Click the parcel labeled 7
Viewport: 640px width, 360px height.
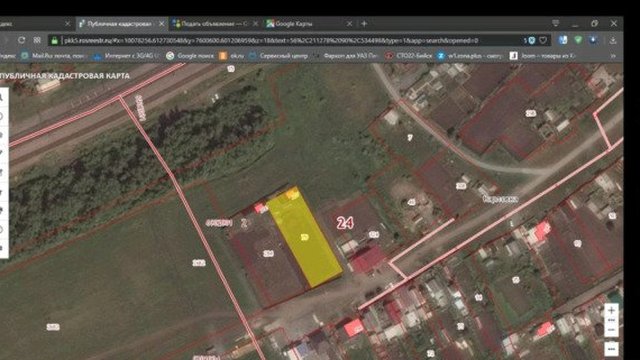click(x=410, y=138)
